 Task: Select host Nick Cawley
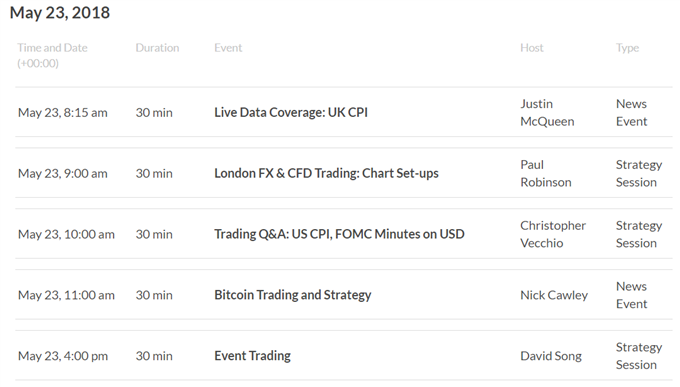click(554, 295)
